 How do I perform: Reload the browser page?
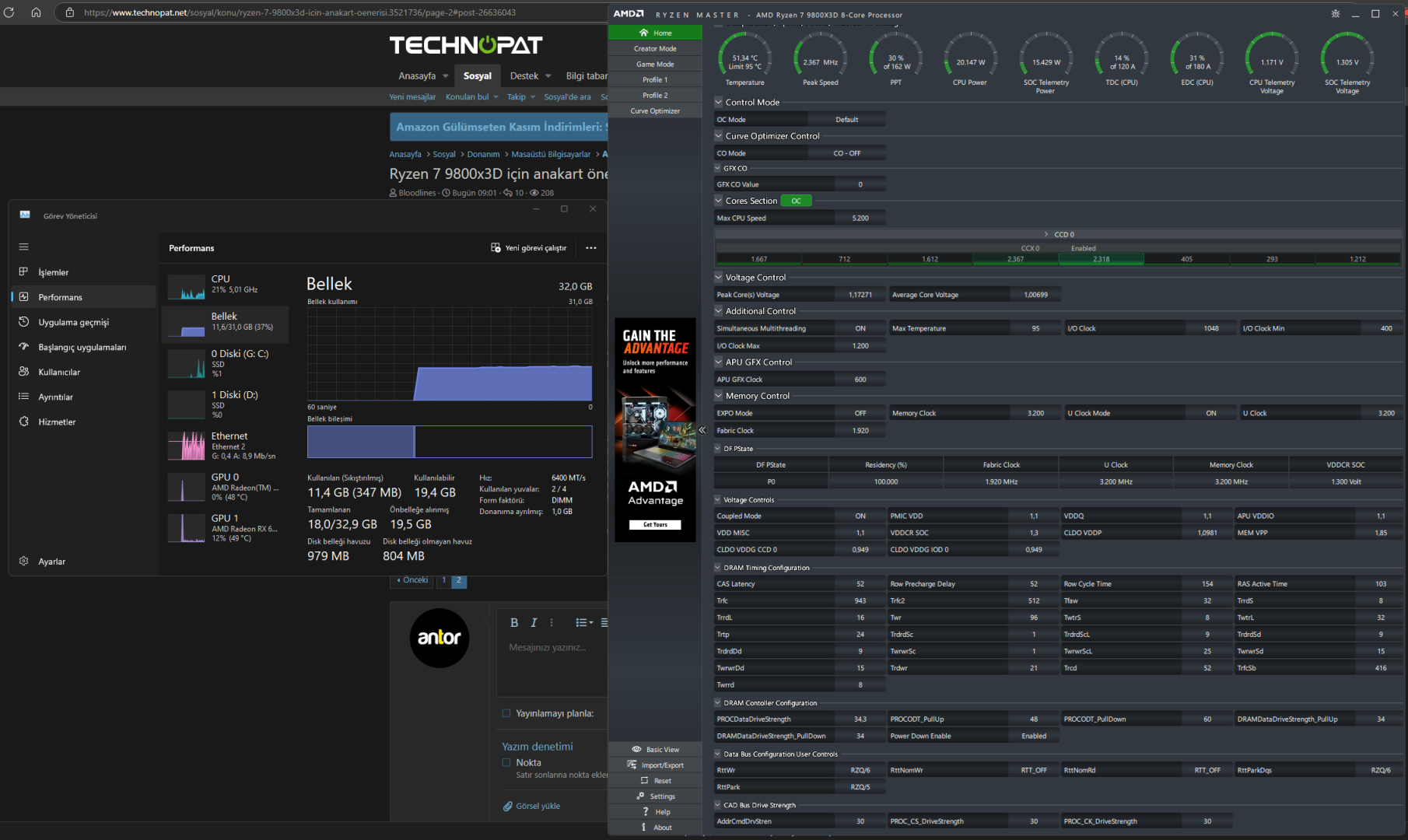pos(9,12)
